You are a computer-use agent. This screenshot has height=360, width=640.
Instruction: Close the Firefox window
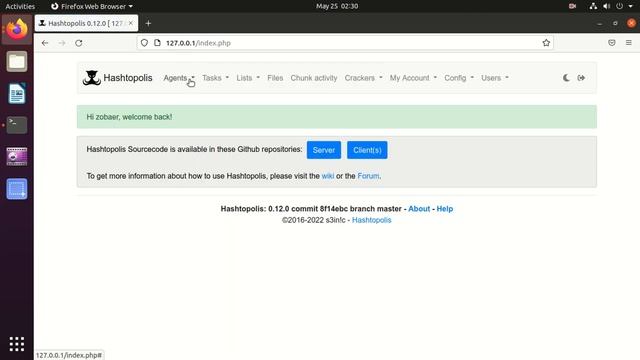pos(631,23)
